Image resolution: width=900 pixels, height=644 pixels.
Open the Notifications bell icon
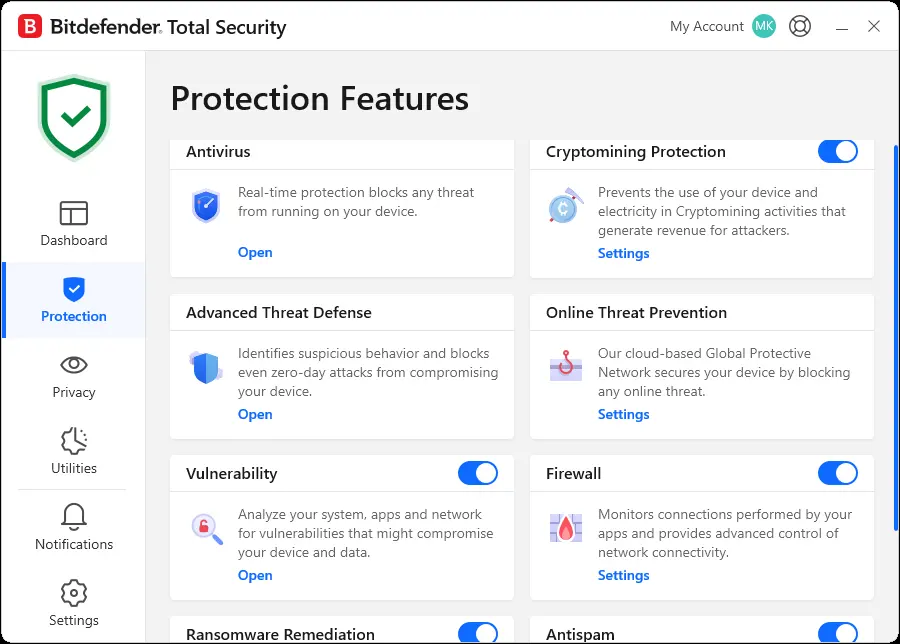click(x=73, y=517)
